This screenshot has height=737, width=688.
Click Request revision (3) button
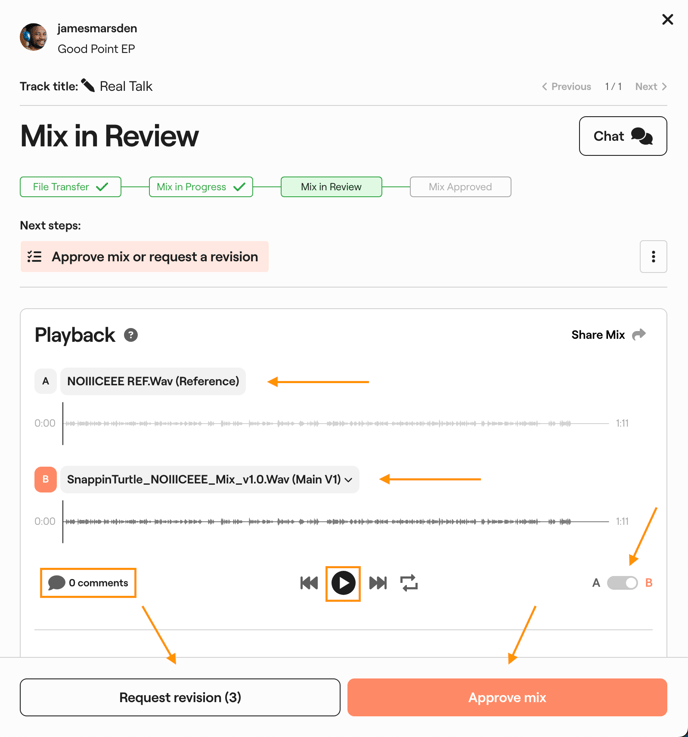pos(180,697)
